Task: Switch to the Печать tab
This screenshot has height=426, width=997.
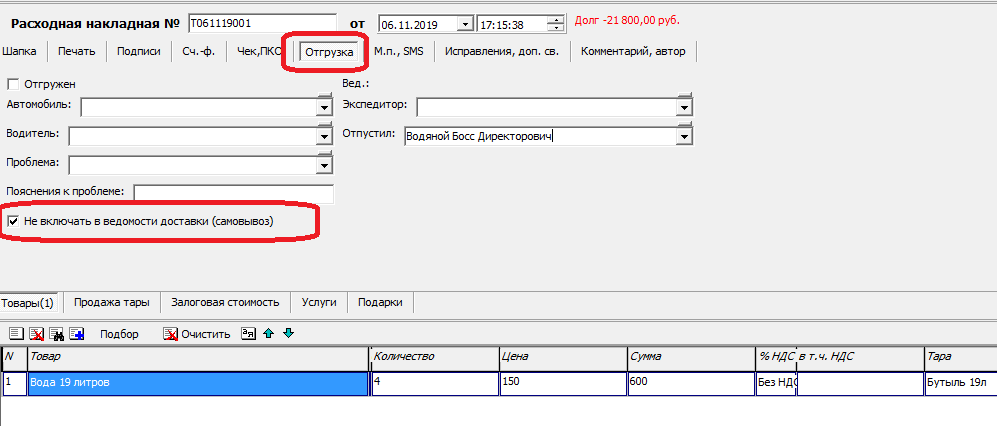Action: click(x=77, y=51)
